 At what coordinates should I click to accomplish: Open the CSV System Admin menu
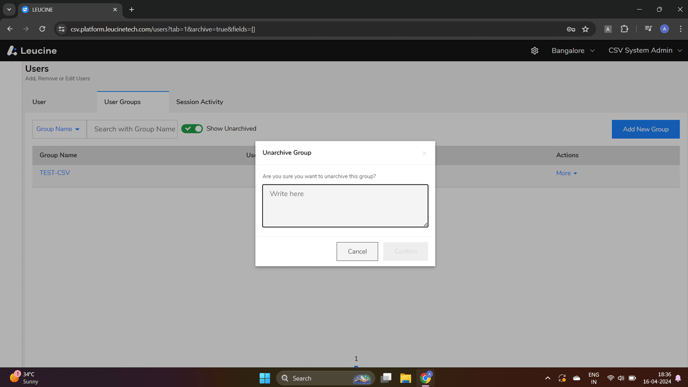tap(645, 50)
